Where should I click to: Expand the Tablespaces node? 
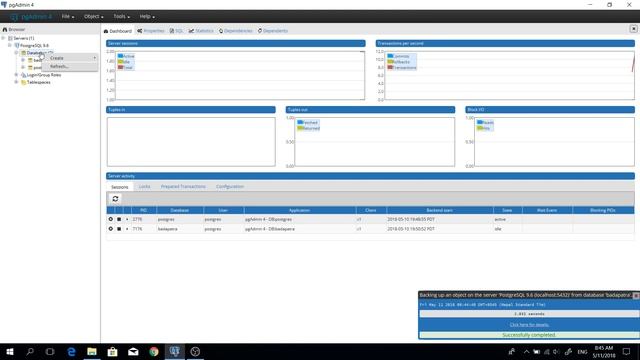[x=16, y=82]
